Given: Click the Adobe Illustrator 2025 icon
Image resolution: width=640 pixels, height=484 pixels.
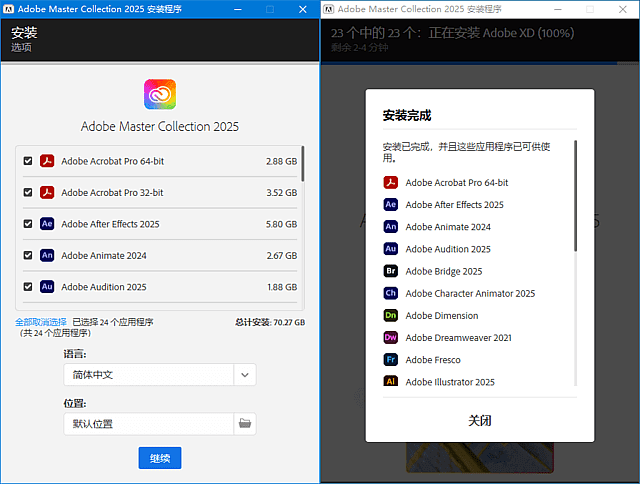Looking at the screenshot, I should point(391,382).
